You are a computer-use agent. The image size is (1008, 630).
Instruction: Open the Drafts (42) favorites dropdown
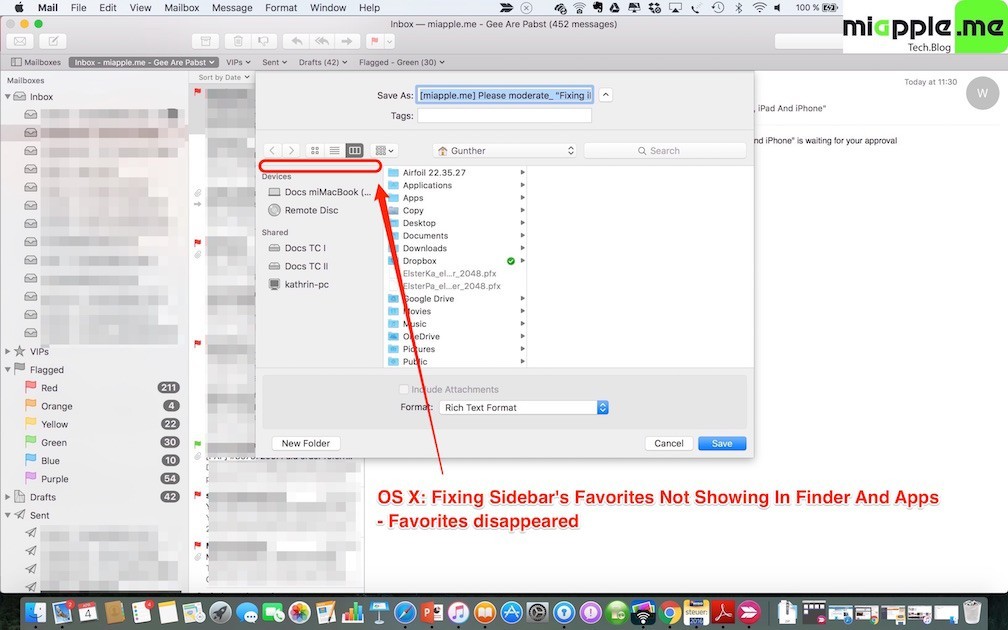click(323, 62)
